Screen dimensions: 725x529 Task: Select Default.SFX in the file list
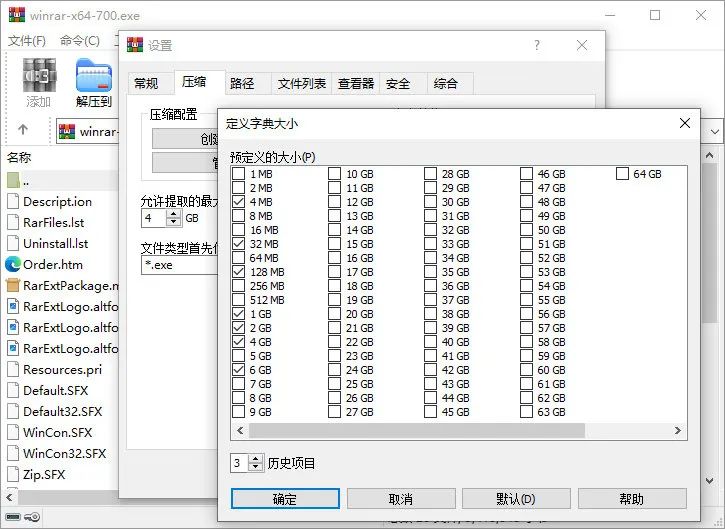(x=55, y=390)
